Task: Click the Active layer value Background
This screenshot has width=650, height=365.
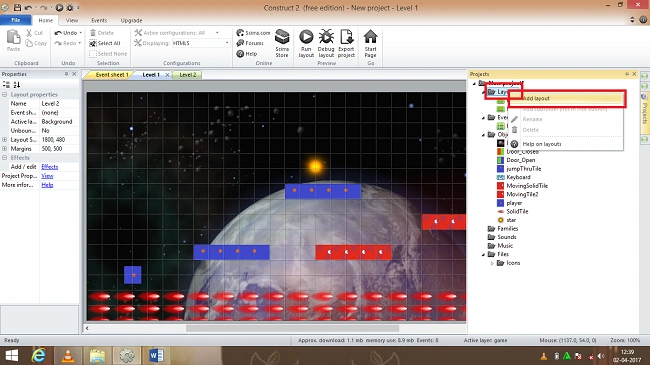Action: pyautogui.click(x=59, y=122)
